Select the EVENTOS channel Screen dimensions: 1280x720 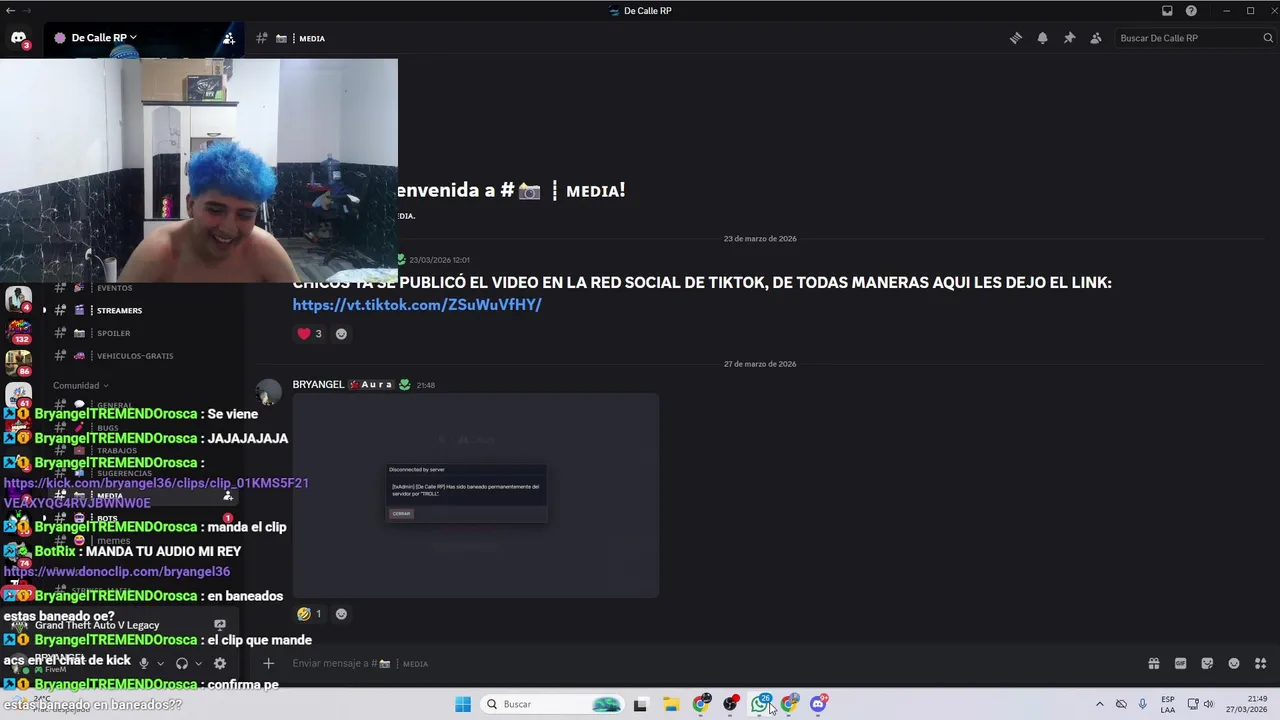click(114, 288)
